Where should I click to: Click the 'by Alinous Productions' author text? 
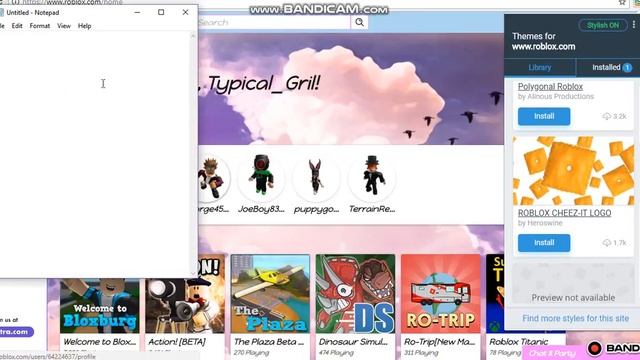tap(556, 97)
